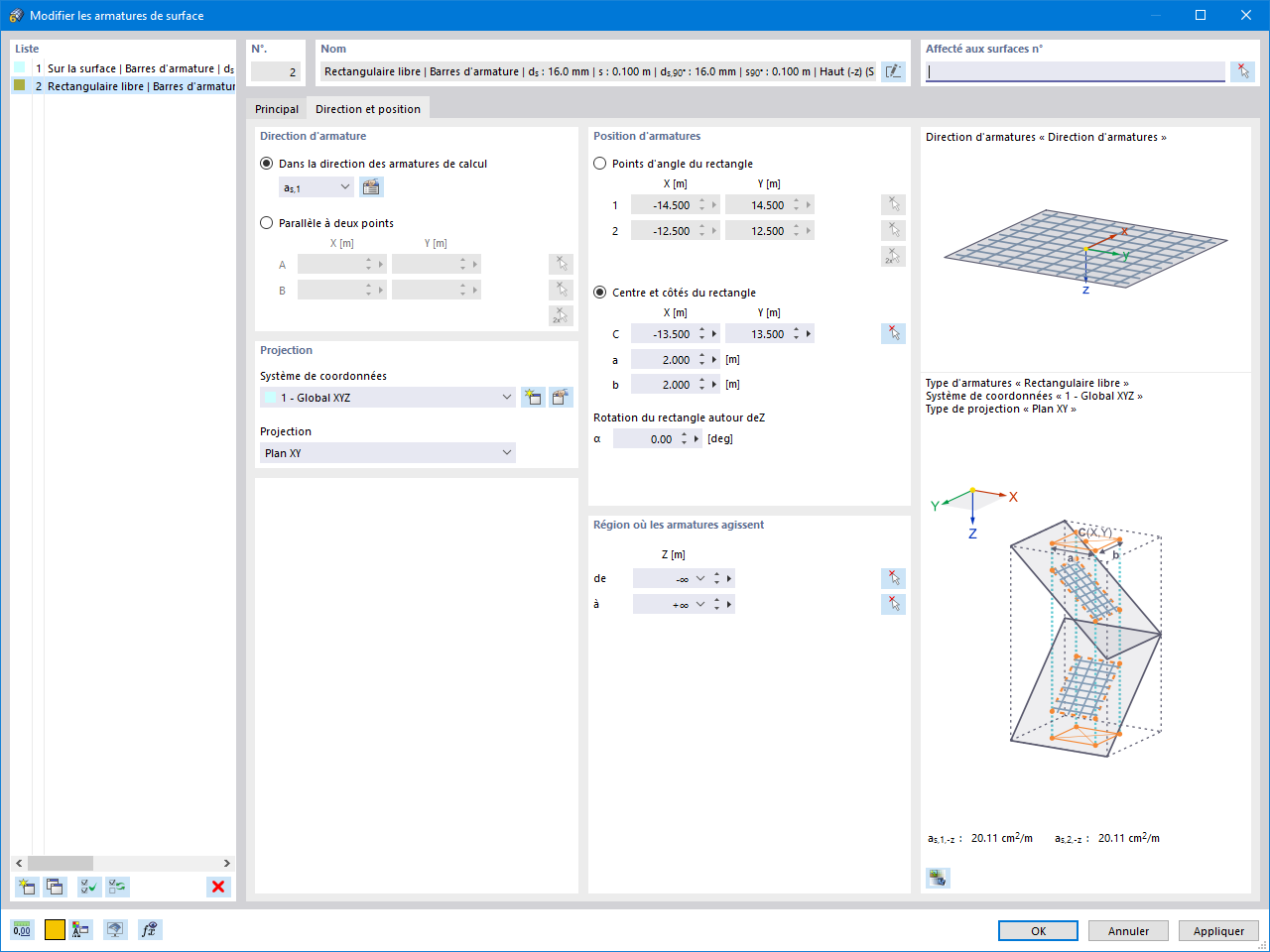Click the side b value field 2.000
This screenshot has height=952, width=1270.
coord(663,385)
